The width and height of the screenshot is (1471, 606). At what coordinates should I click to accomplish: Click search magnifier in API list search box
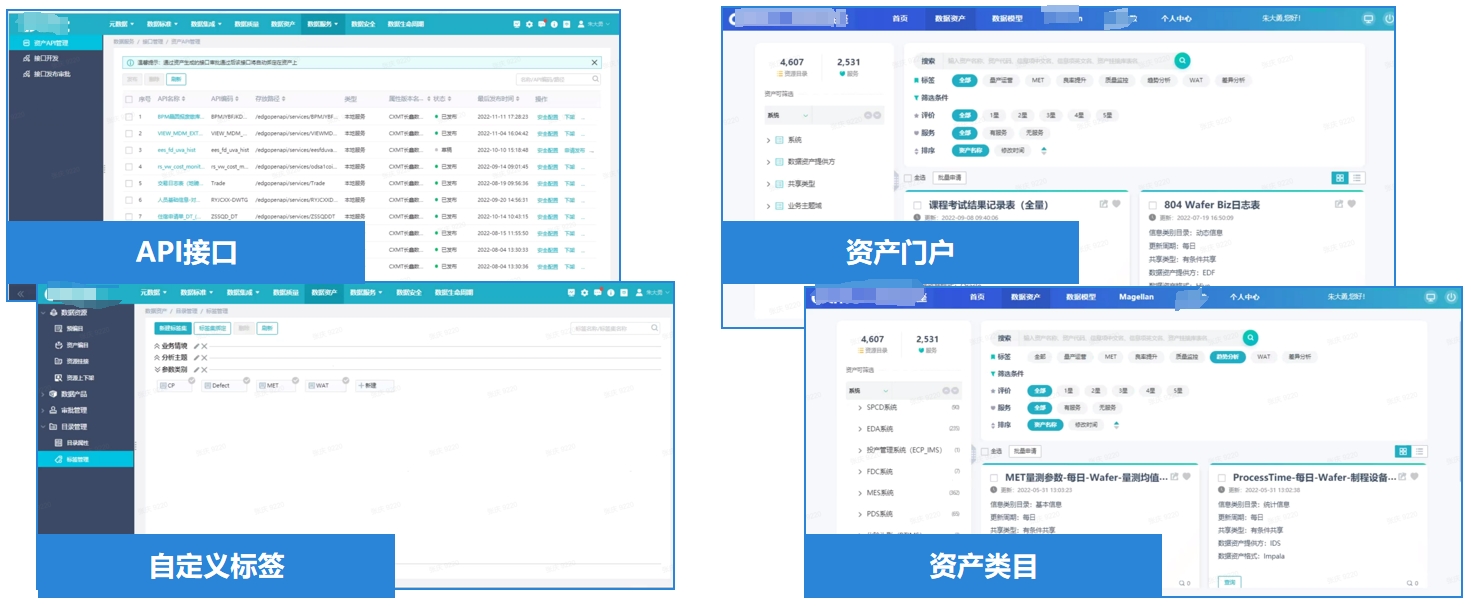point(596,79)
